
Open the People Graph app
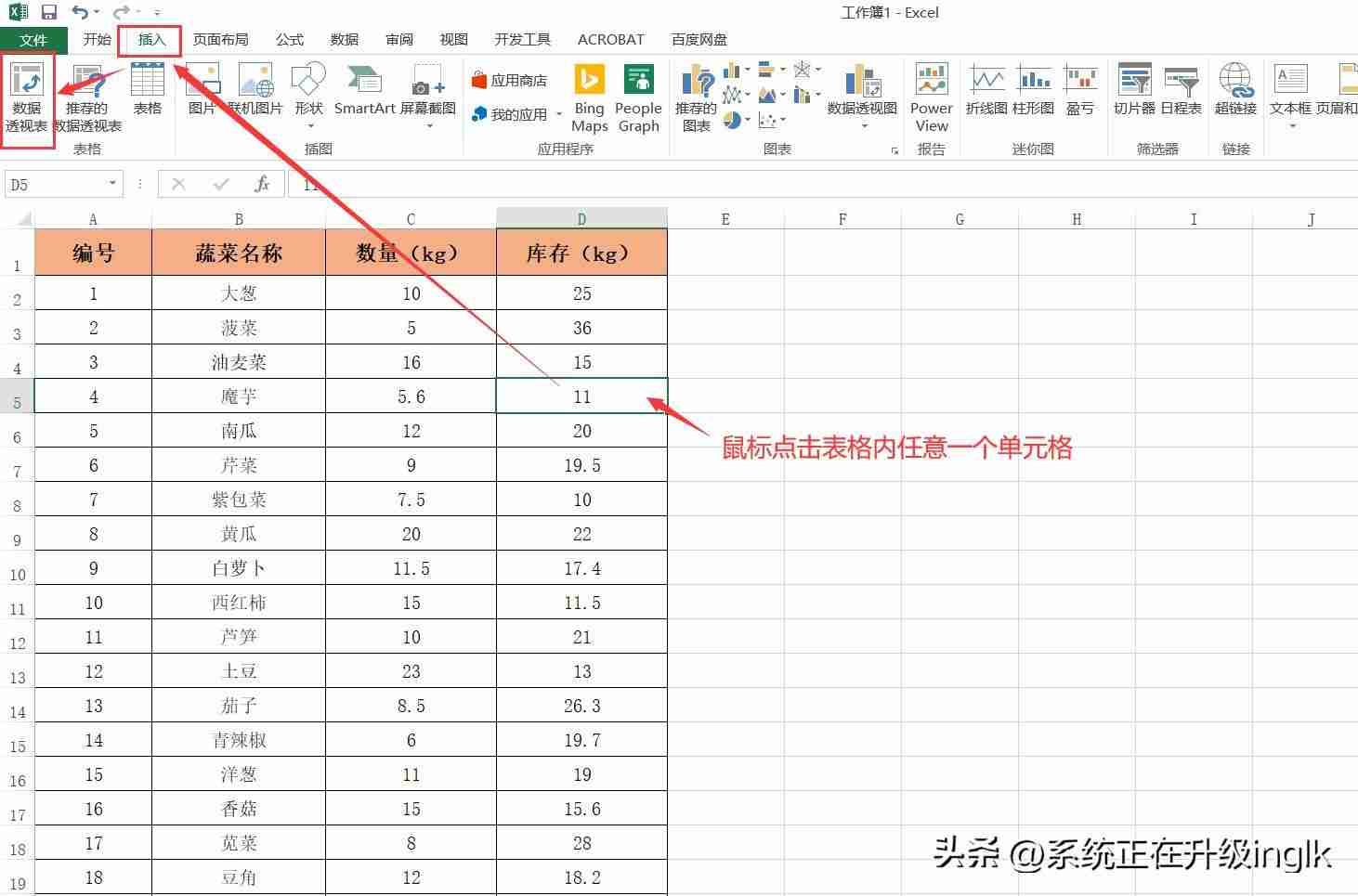point(639,98)
